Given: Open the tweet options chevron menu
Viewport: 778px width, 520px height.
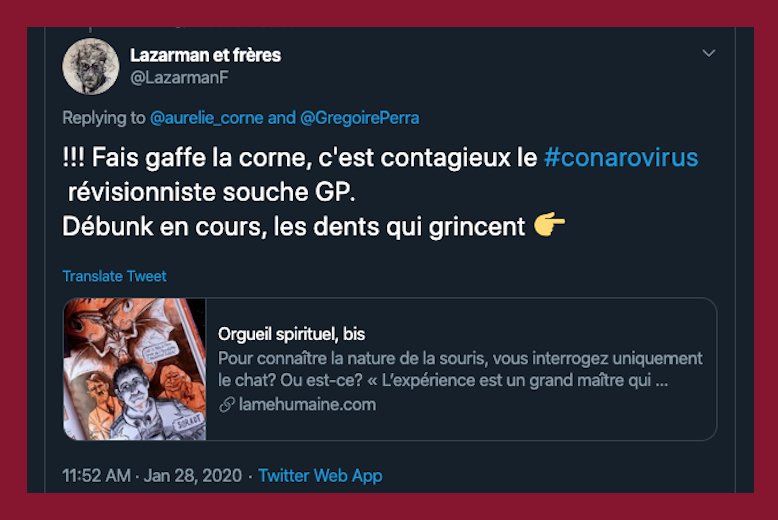Looking at the screenshot, I should click(x=708, y=53).
